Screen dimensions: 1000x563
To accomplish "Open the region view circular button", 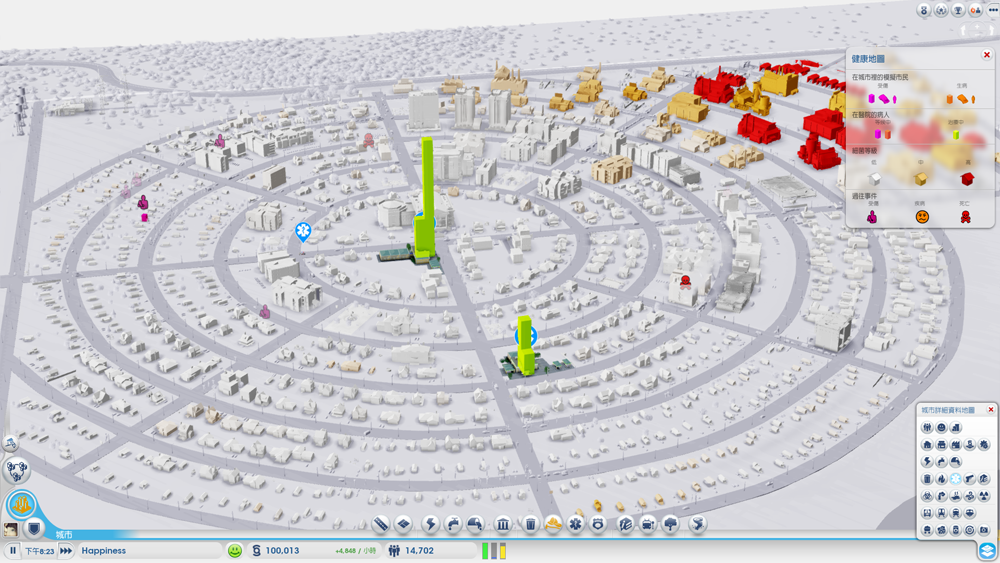I will (x=16, y=470).
